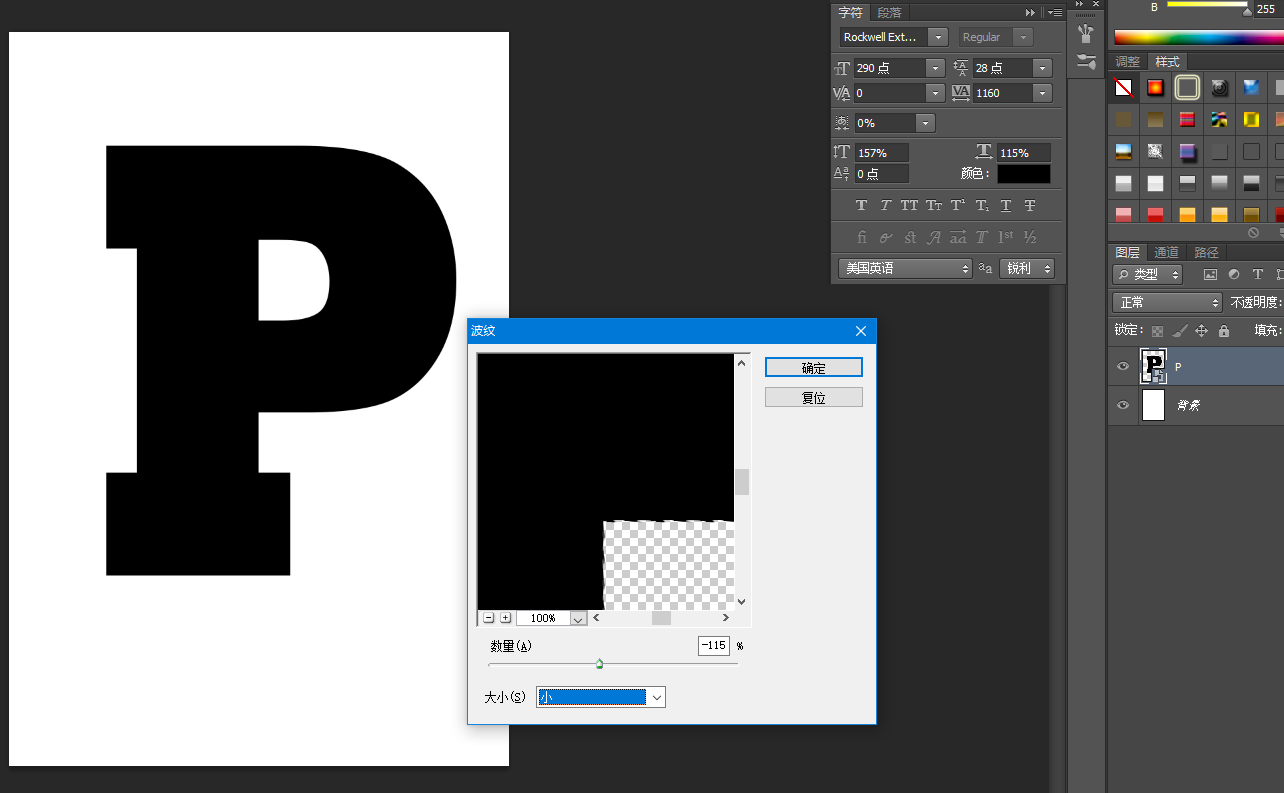Toggle Small Caps (Tt) text style
The image size is (1284, 793).
click(933, 205)
